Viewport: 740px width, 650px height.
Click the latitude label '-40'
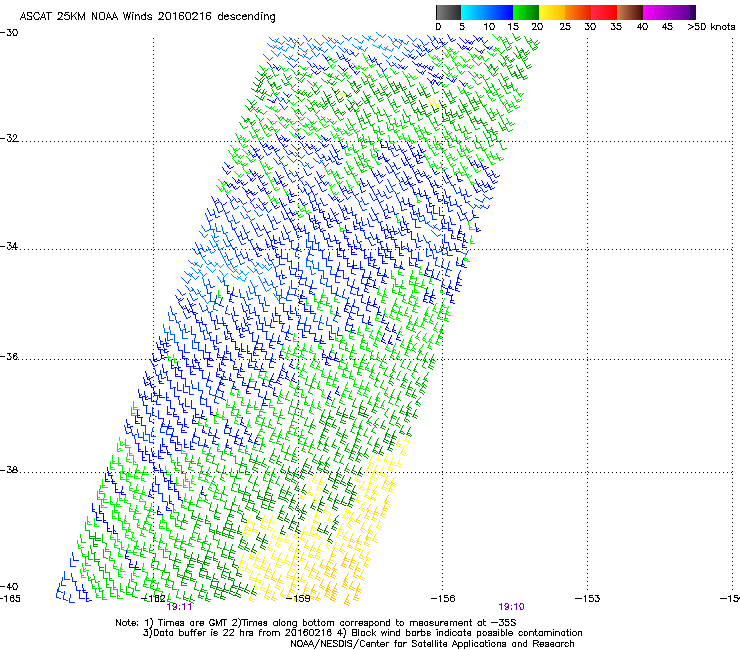(x=9, y=587)
